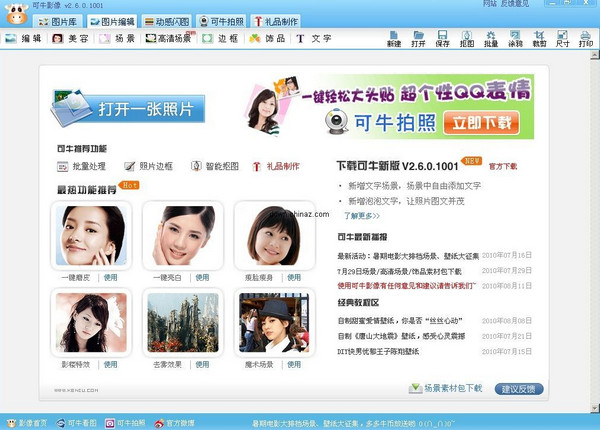Screen dimensions: 600x430
Task: Click the 打开 (Open) toolbar icon
Action: 418,39
